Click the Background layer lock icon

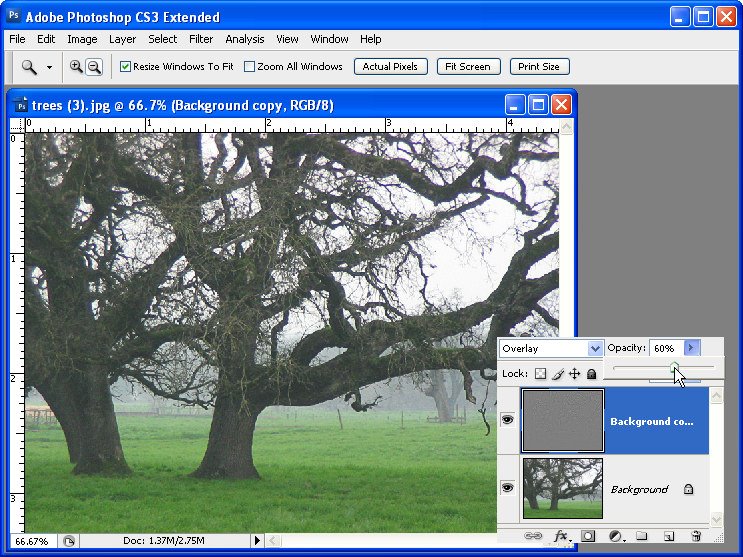coord(689,489)
